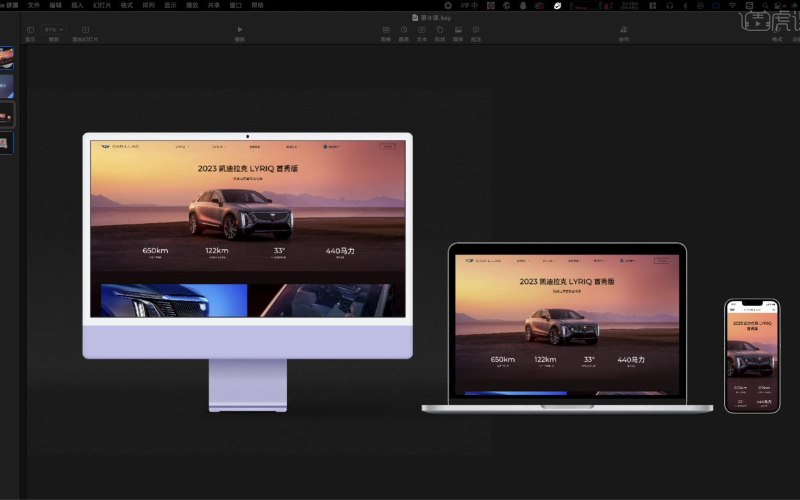
Task: Open the 媒体 media toolbar icon
Action: (x=458, y=33)
